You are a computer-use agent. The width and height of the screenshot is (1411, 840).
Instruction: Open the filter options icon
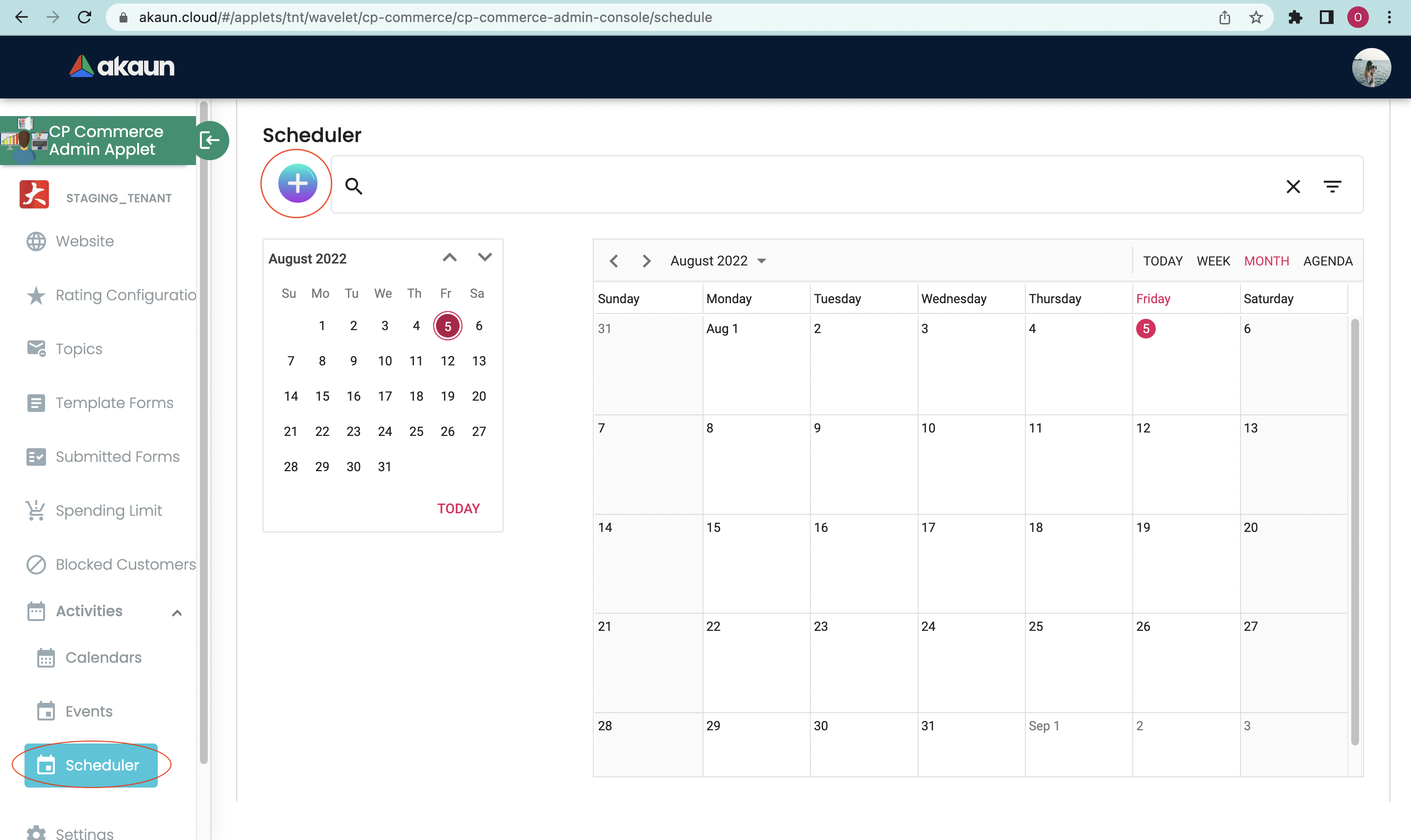pos(1332,186)
